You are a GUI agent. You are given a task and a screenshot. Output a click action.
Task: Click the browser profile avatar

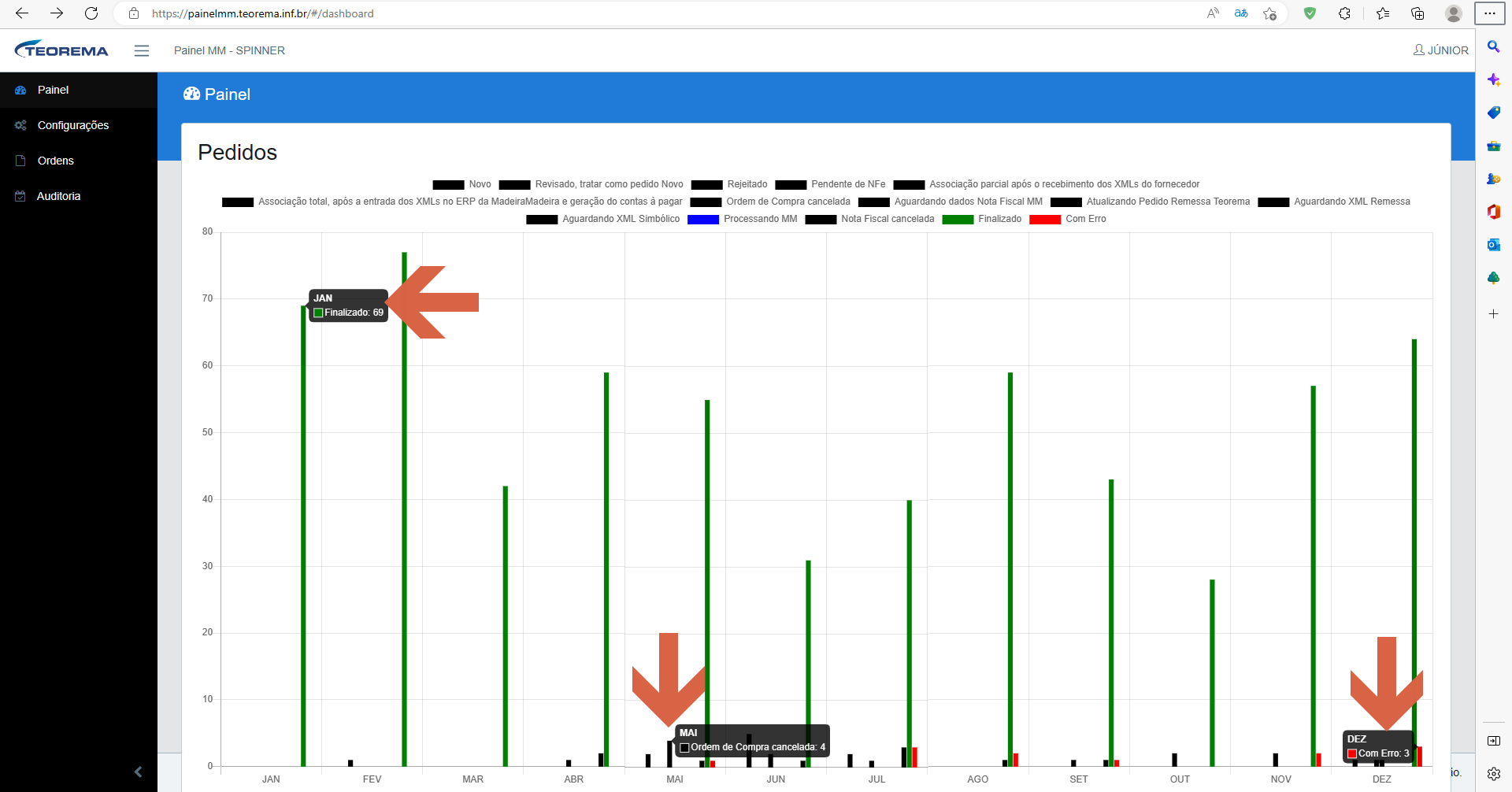coord(1454,13)
